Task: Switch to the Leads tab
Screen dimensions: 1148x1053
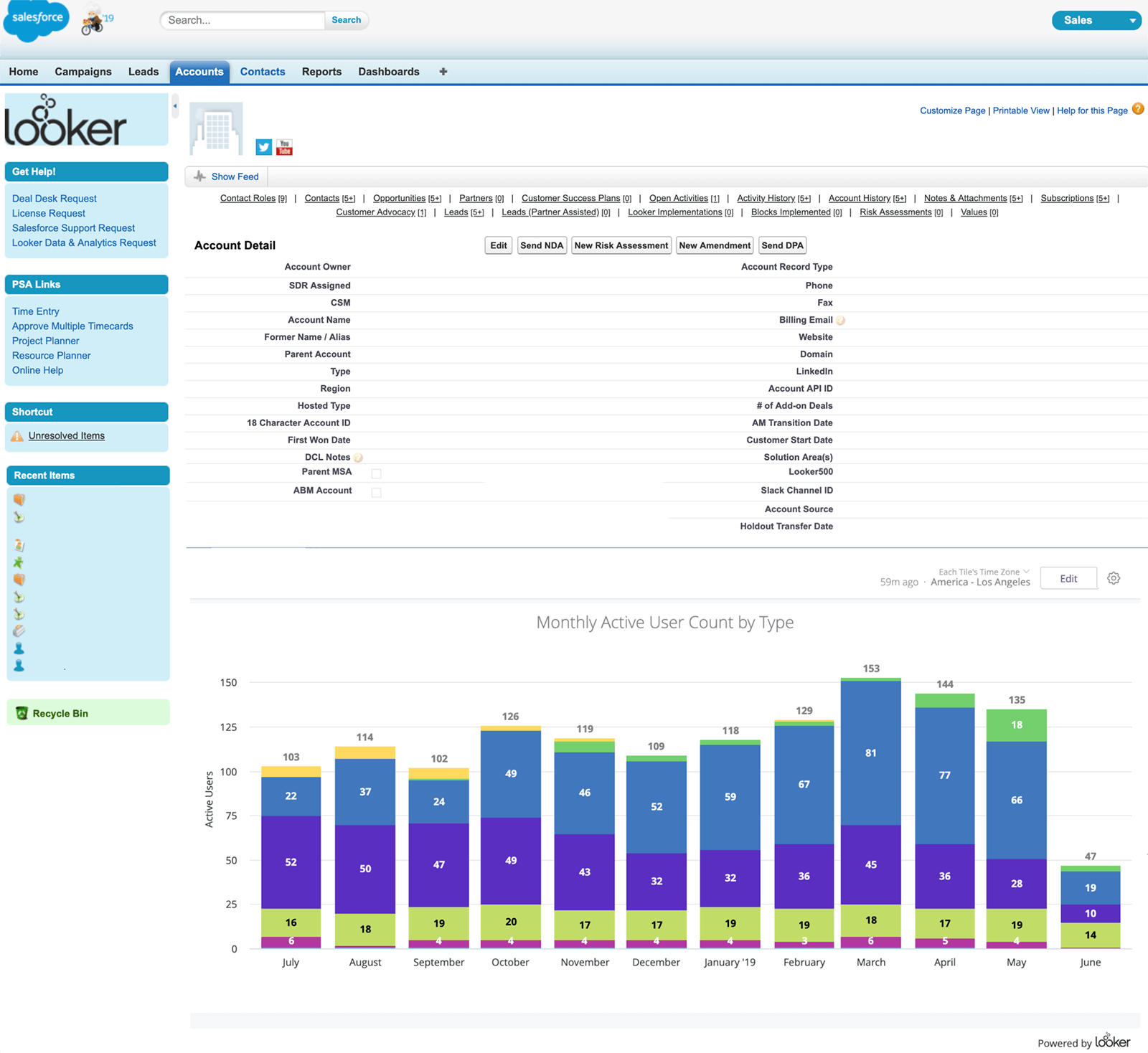Action: click(143, 72)
